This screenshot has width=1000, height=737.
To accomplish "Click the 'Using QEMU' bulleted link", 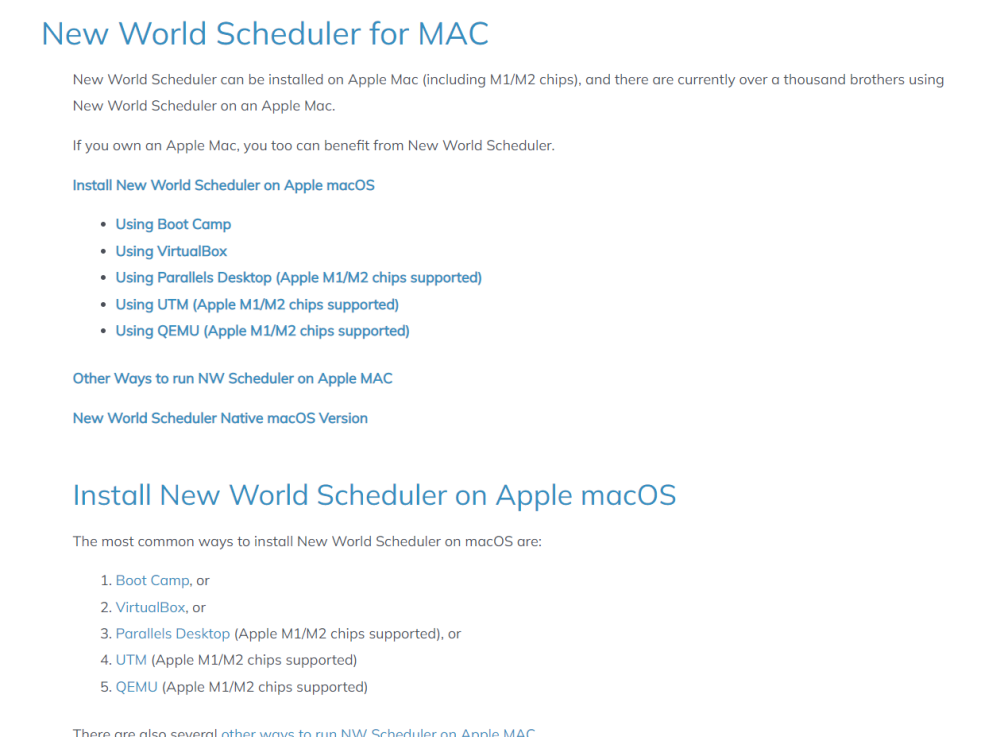I will [262, 330].
